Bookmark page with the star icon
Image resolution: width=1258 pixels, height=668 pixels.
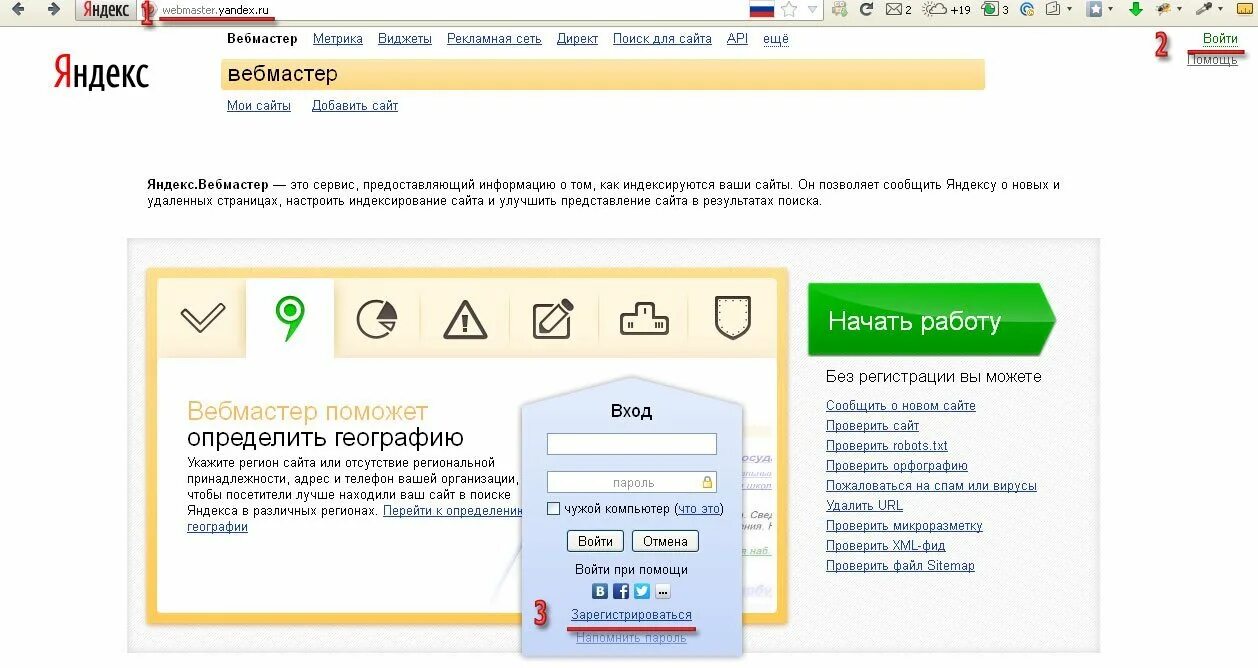pos(789,9)
